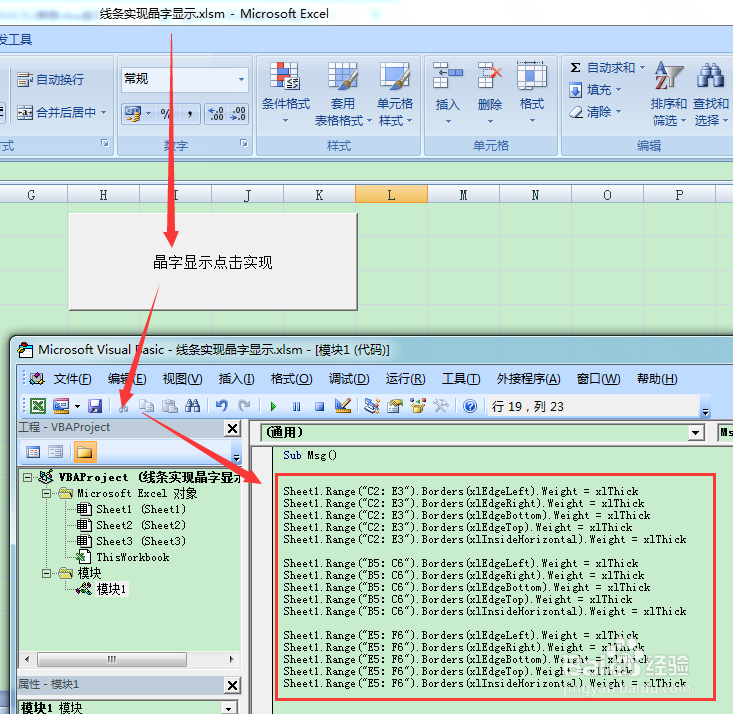Click Conditional Formatting icon in Excel ribbon
The width and height of the screenshot is (733, 714).
click(x=285, y=76)
